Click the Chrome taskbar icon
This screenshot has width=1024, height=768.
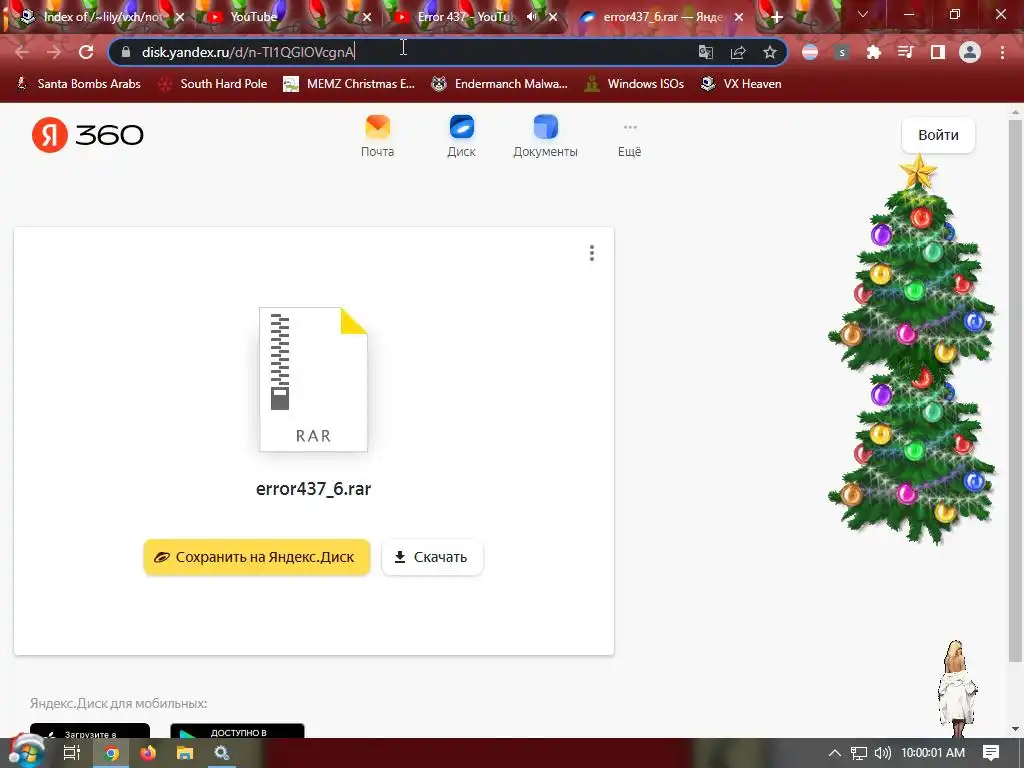[x=112, y=753]
